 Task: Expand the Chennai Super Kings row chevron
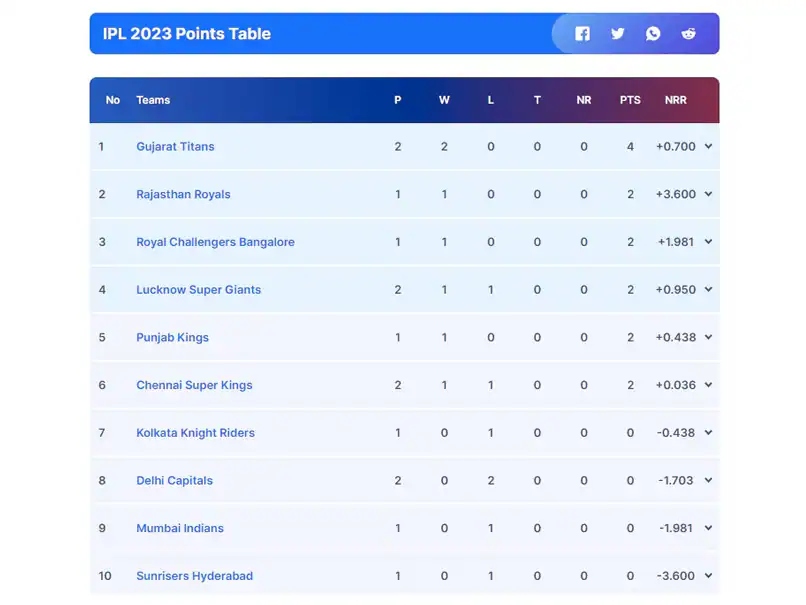tap(708, 385)
